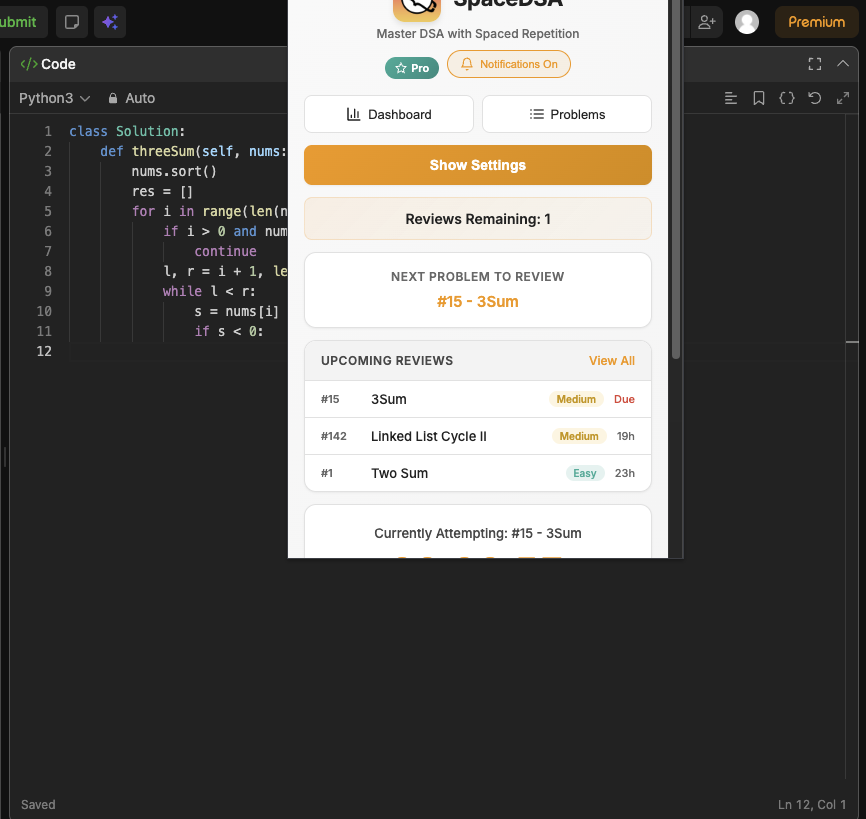Toggle the Notifications On button

[509, 64]
